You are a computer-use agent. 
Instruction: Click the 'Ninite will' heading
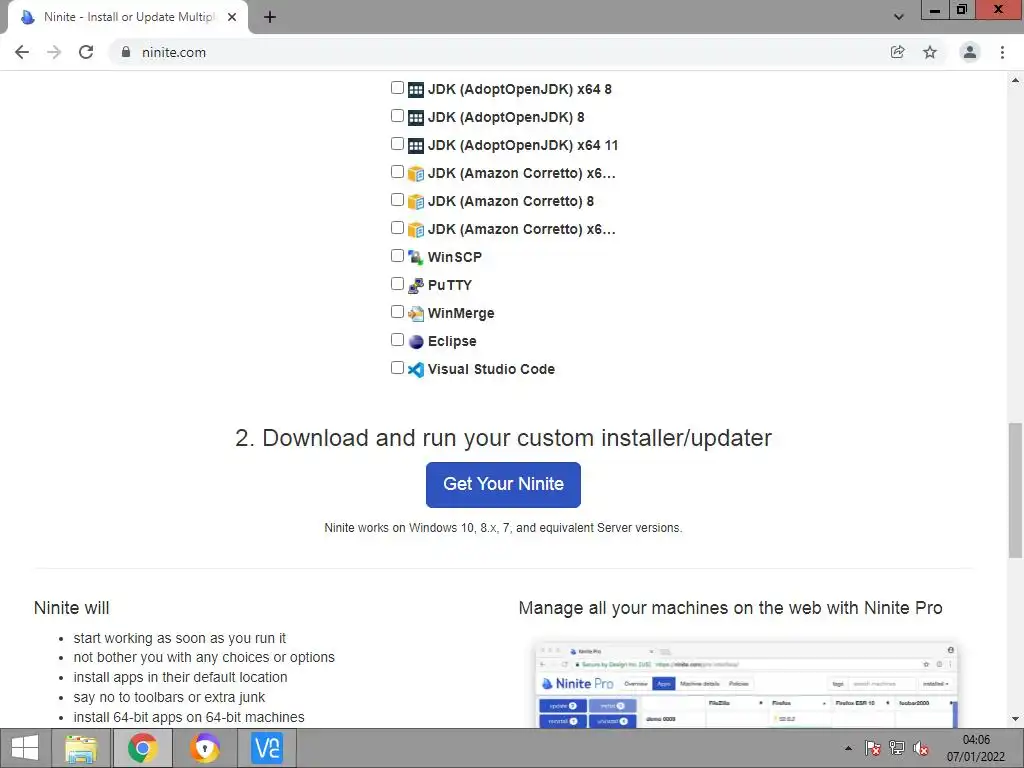pos(72,608)
